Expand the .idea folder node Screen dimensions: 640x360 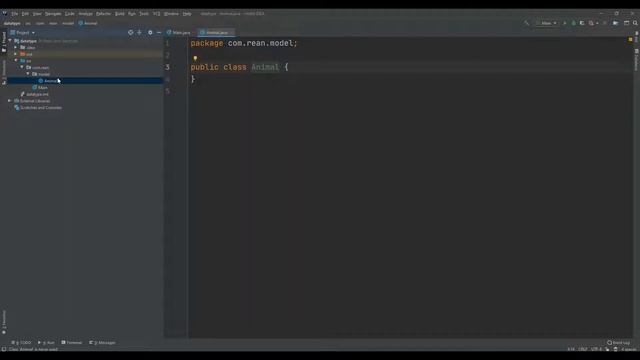tap(16, 47)
